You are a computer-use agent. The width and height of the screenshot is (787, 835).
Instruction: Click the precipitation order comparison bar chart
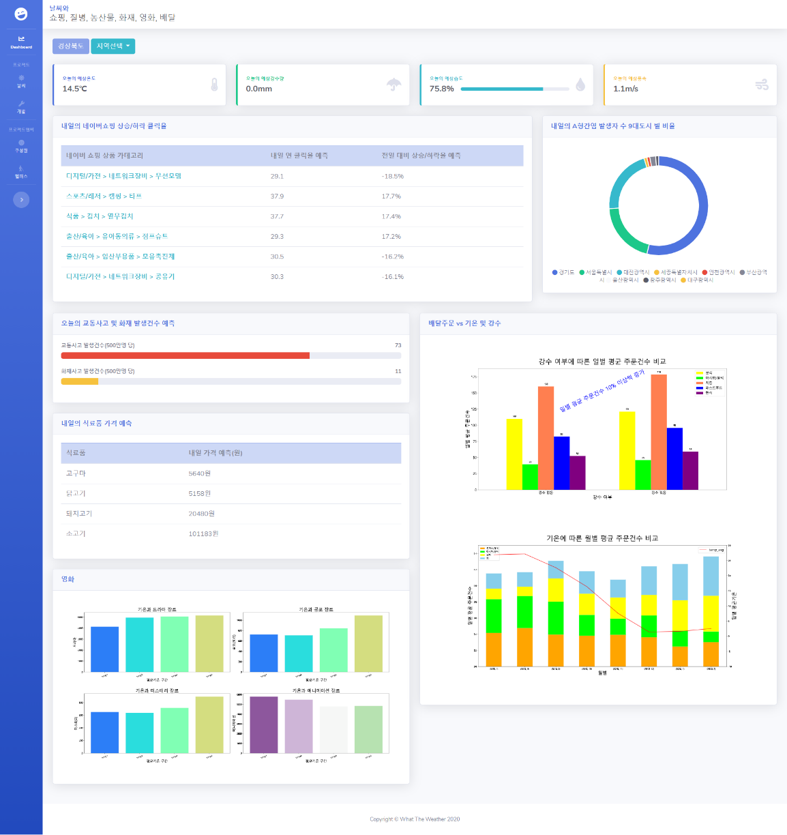pyautogui.click(x=598, y=429)
